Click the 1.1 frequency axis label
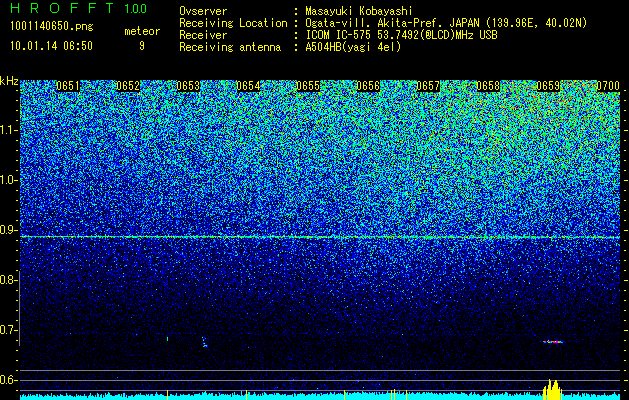 7,130
